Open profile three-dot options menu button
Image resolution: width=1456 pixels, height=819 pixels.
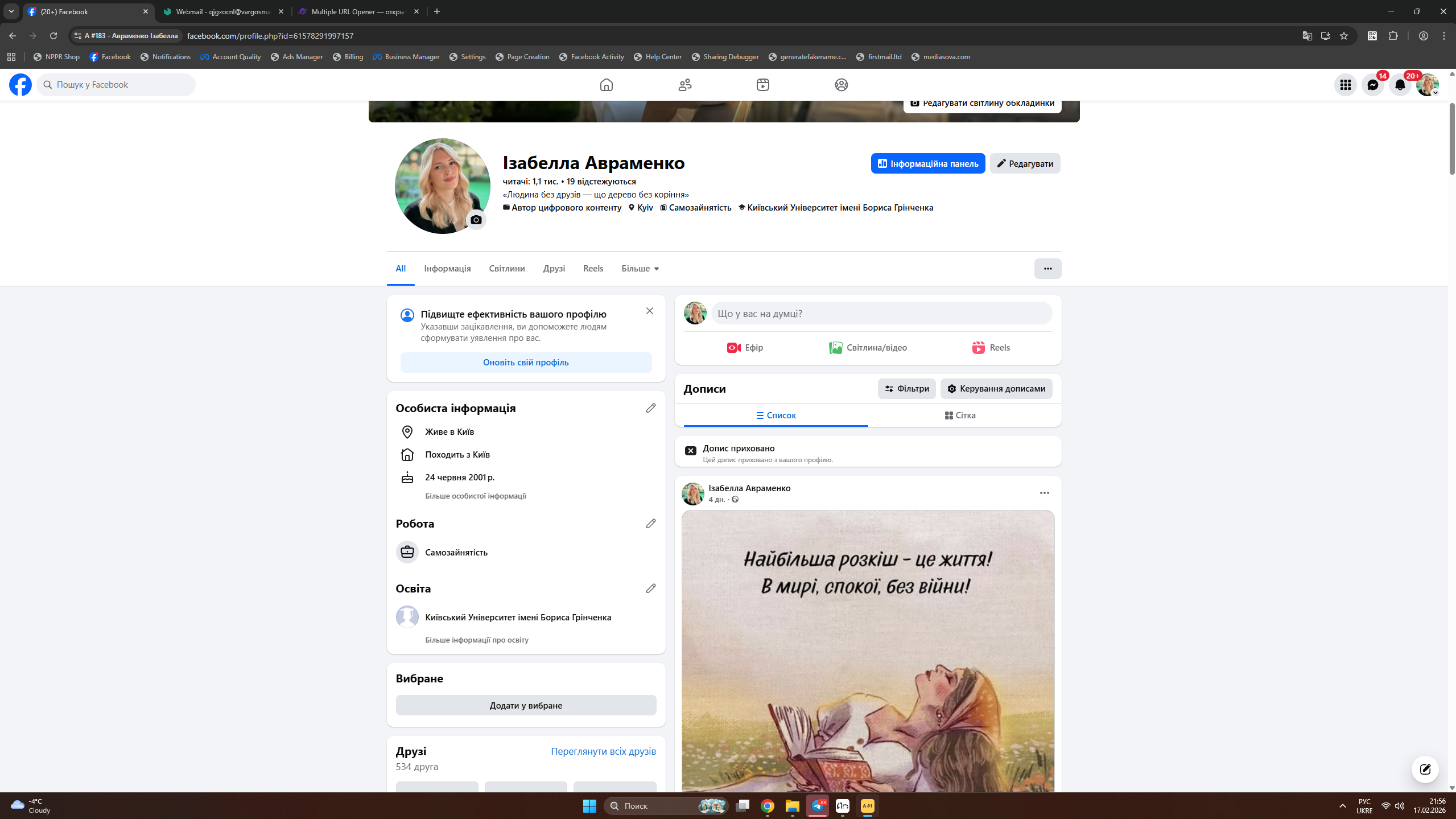click(1047, 269)
